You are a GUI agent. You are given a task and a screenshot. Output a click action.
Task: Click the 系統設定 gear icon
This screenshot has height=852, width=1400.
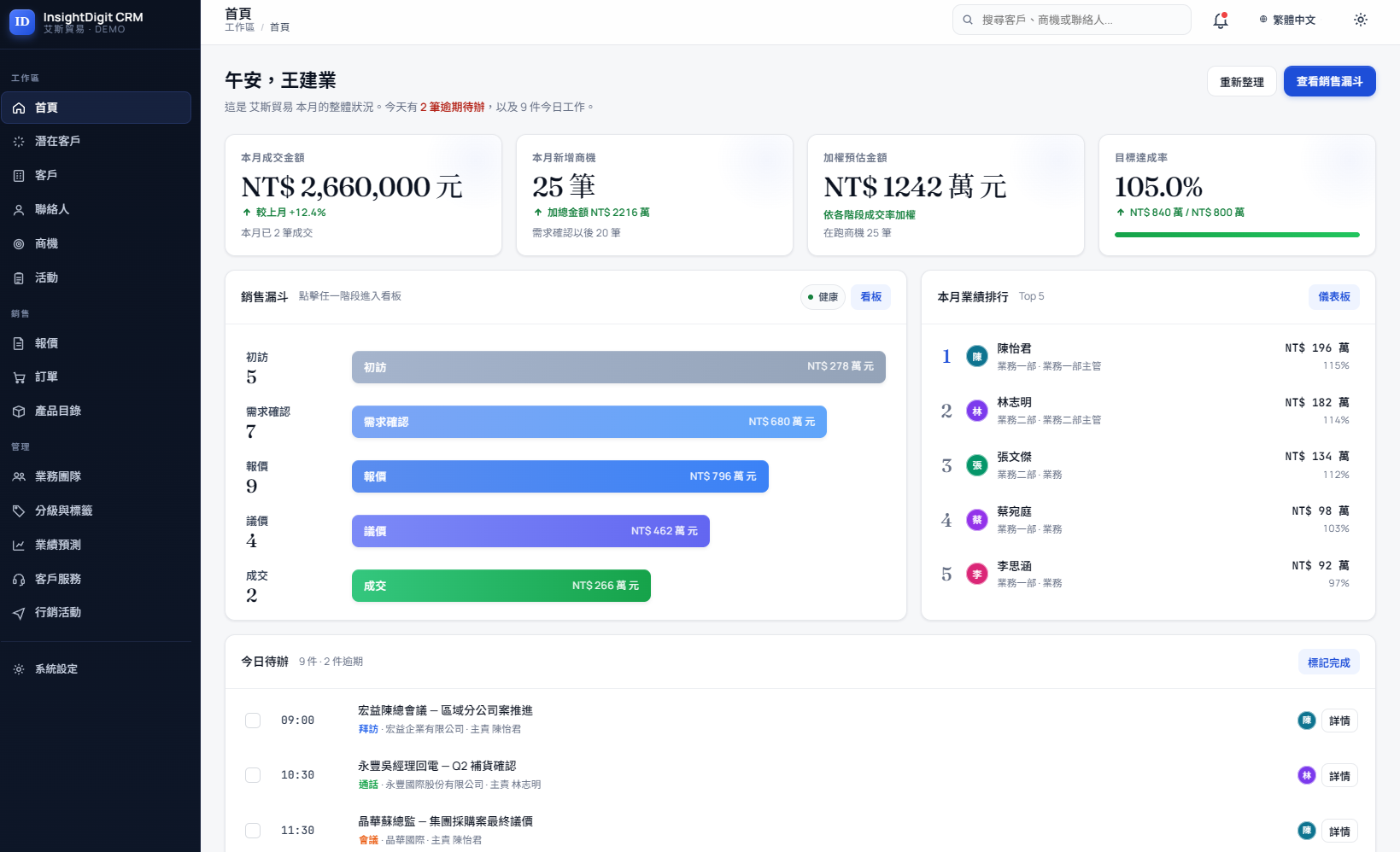point(19,669)
